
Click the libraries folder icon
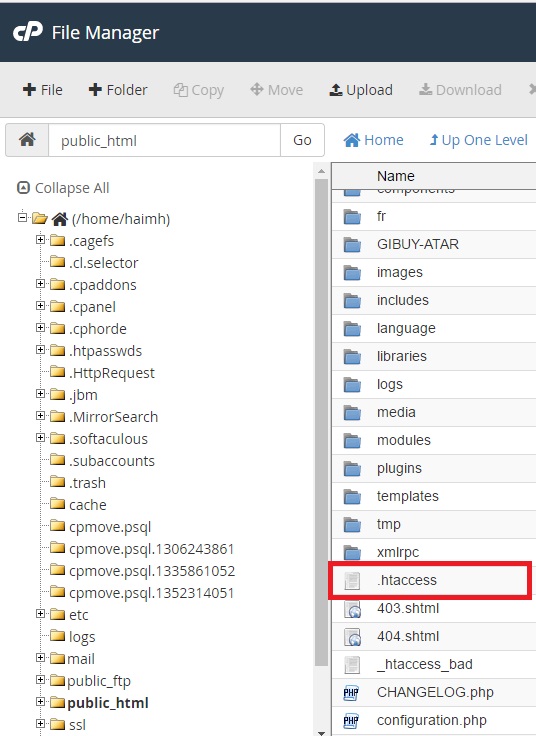(x=352, y=357)
